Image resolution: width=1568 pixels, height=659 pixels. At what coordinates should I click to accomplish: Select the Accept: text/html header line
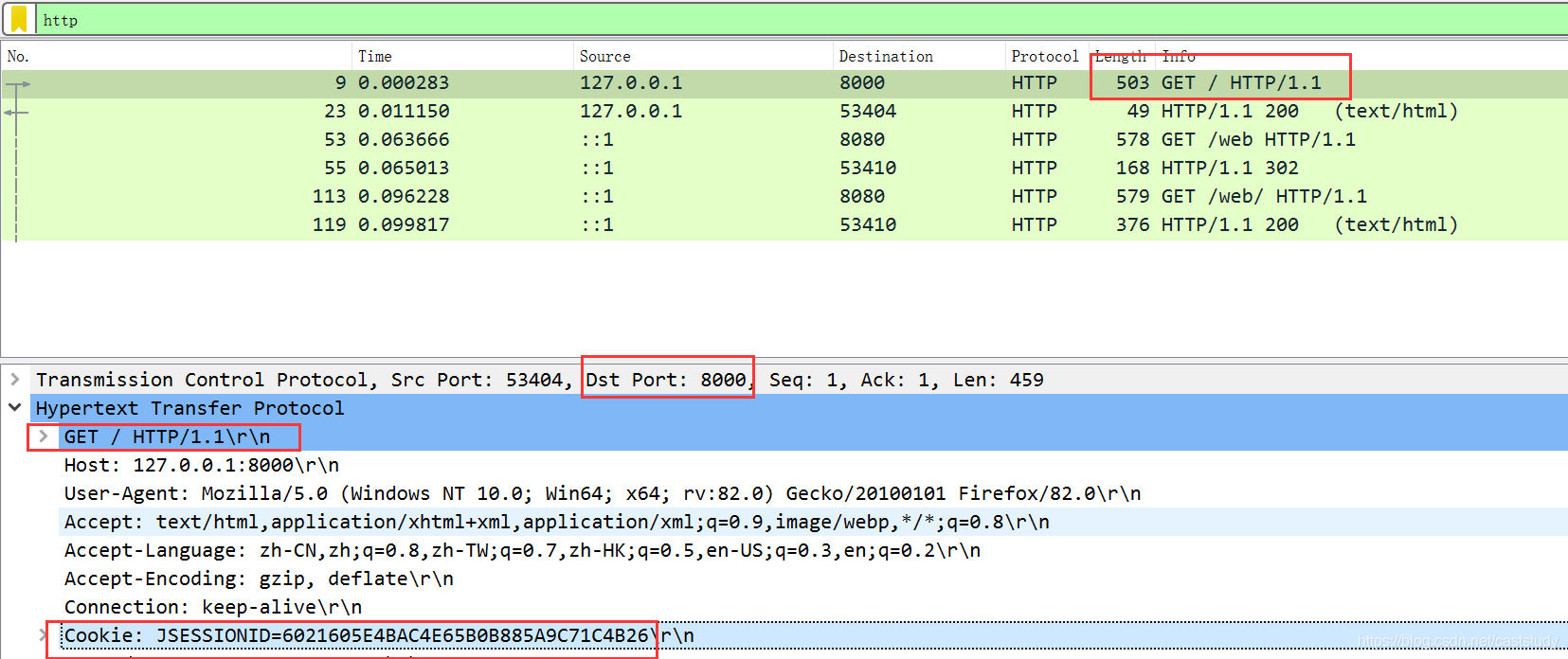[557, 522]
